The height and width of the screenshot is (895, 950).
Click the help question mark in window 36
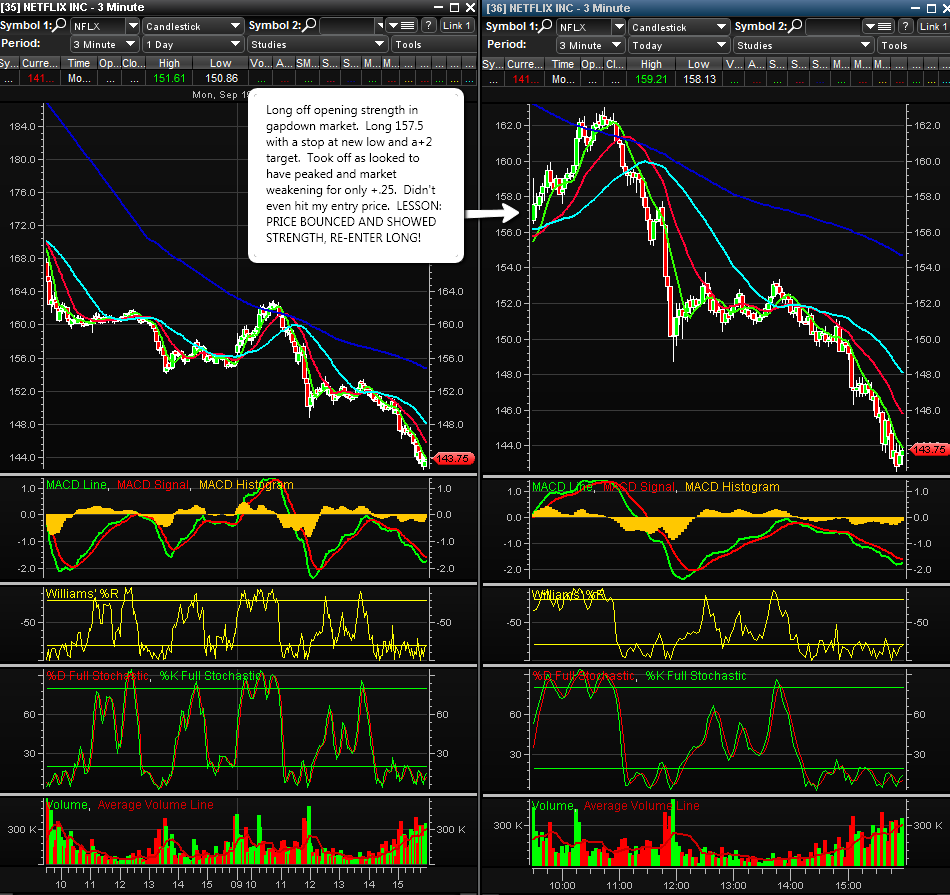pyautogui.click(x=905, y=27)
